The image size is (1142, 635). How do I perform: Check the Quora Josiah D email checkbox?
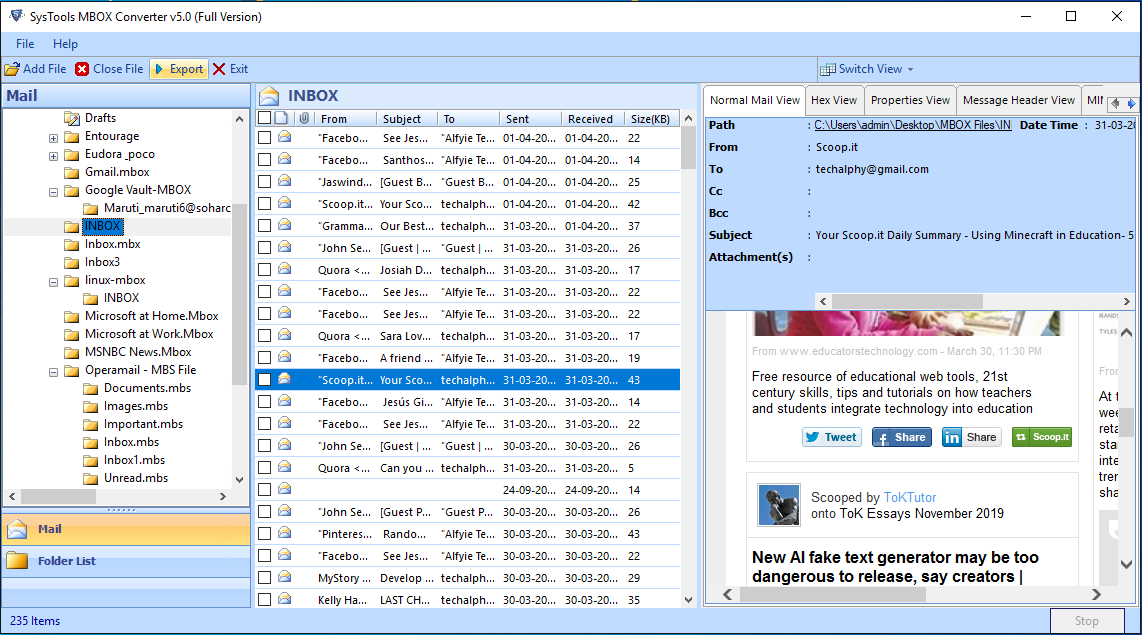(x=265, y=270)
